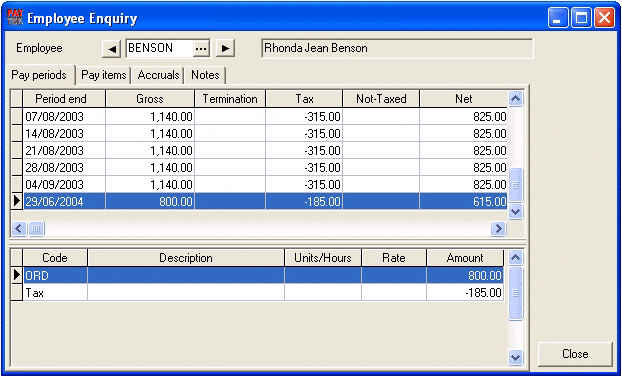This screenshot has width=622, height=376.
Task: Click the -185.00 tax cell in pay periods
Action: point(304,201)
